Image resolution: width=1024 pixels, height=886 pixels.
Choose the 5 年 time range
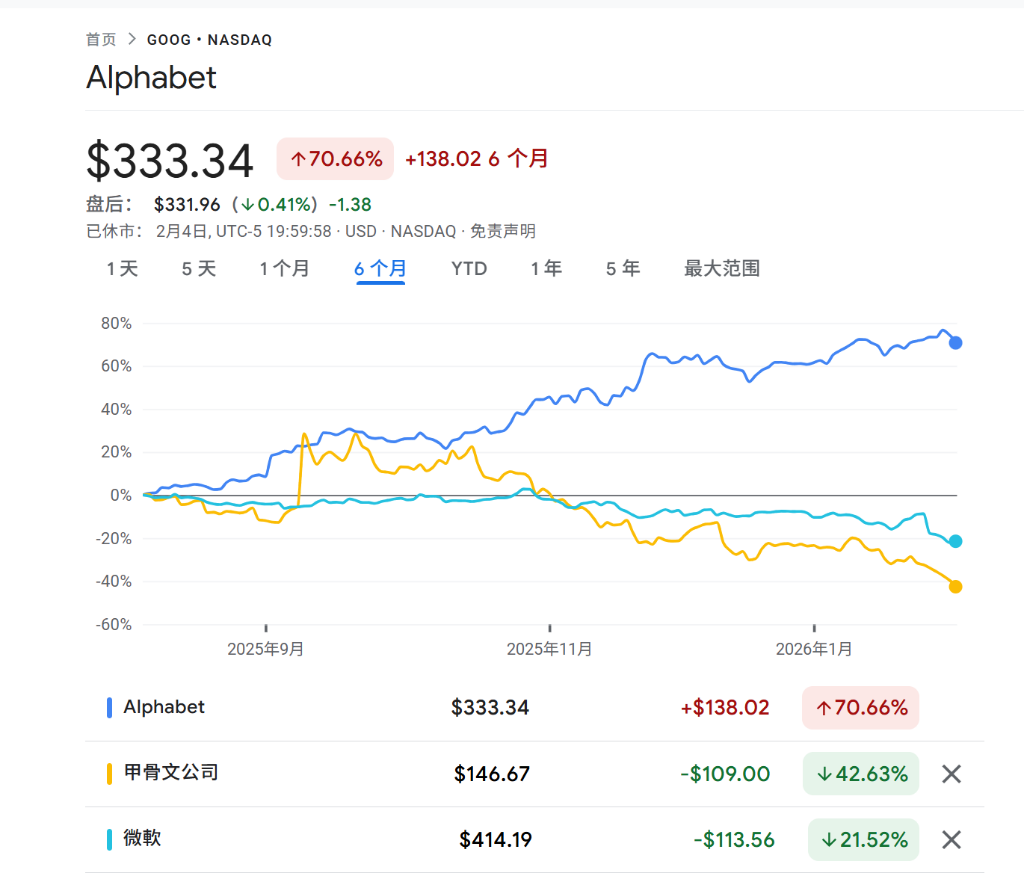point(622,268)
